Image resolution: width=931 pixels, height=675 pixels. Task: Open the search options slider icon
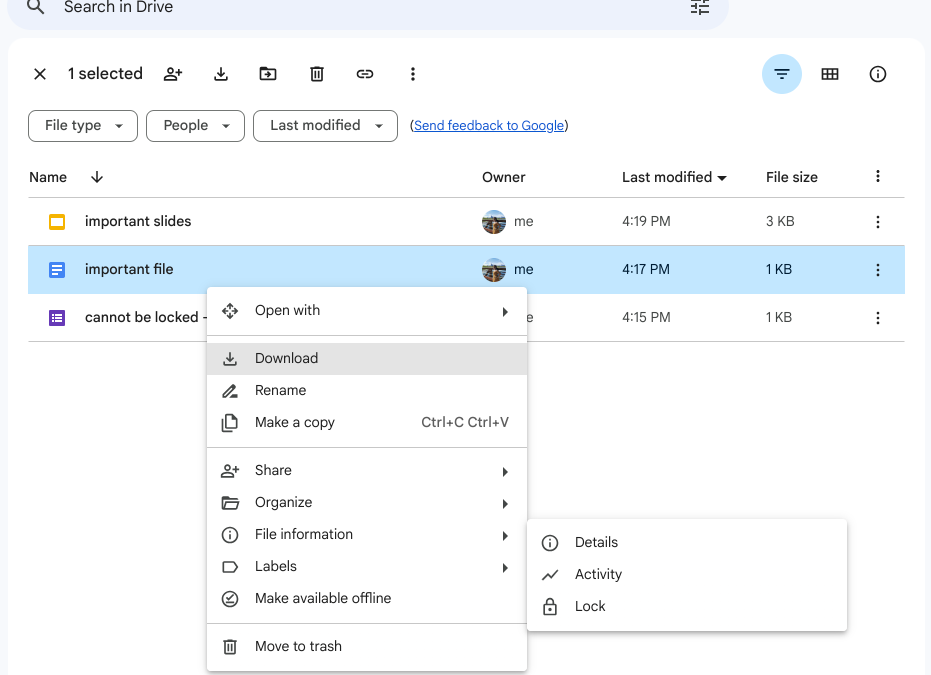[700, 8]
